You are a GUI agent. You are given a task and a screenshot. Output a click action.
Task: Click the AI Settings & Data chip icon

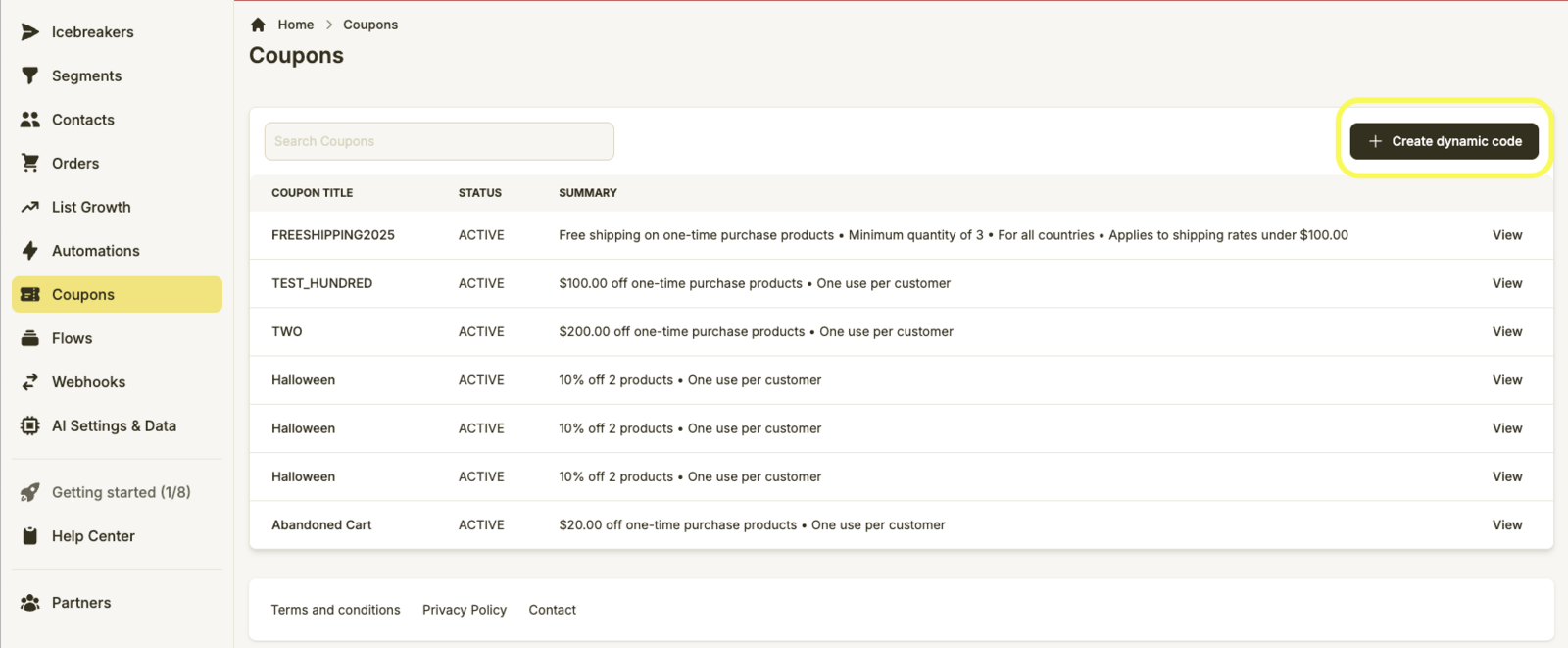coord(30,425)
